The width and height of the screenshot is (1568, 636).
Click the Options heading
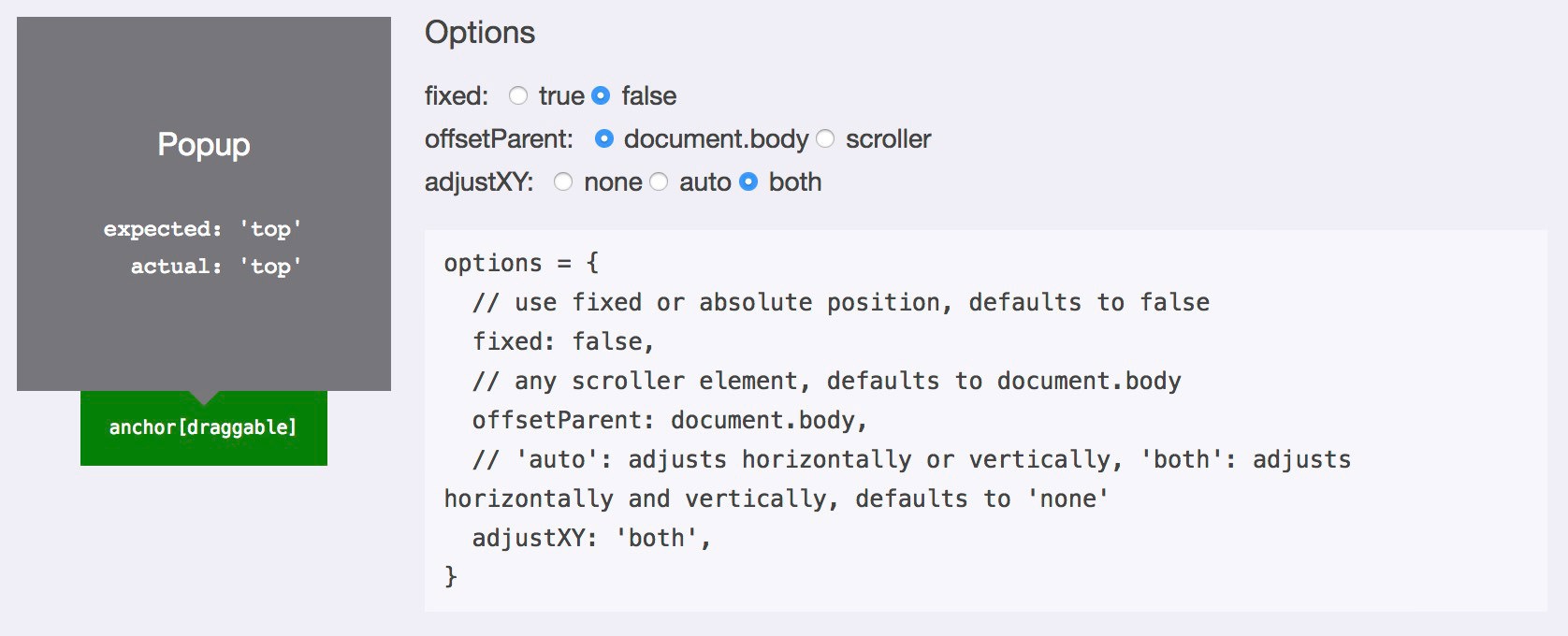pyautogui.click(x=480, y=33)
